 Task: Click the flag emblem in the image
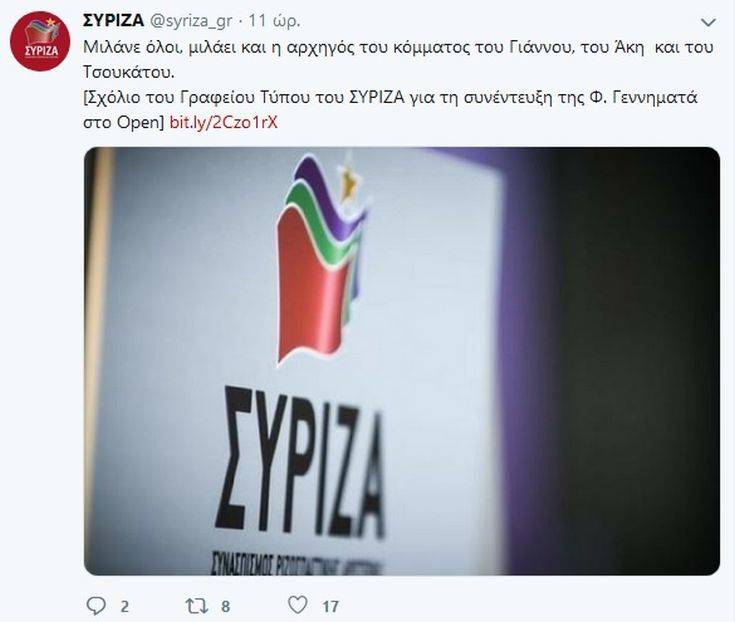click(x=322, y=258)
